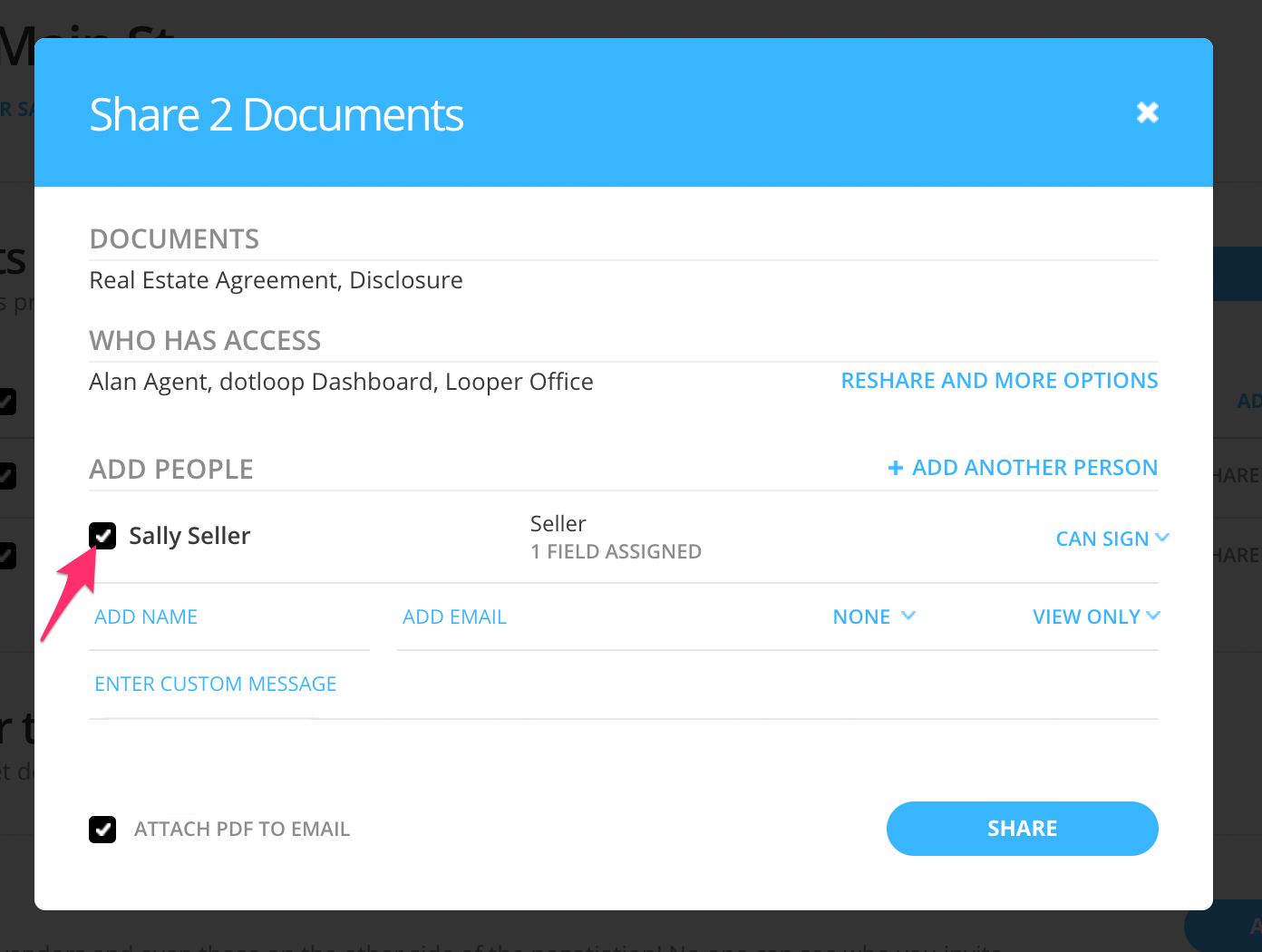The image size is (1262, 952).
Task: Click the ADD NAME field
Action: [x=145, y=616]
